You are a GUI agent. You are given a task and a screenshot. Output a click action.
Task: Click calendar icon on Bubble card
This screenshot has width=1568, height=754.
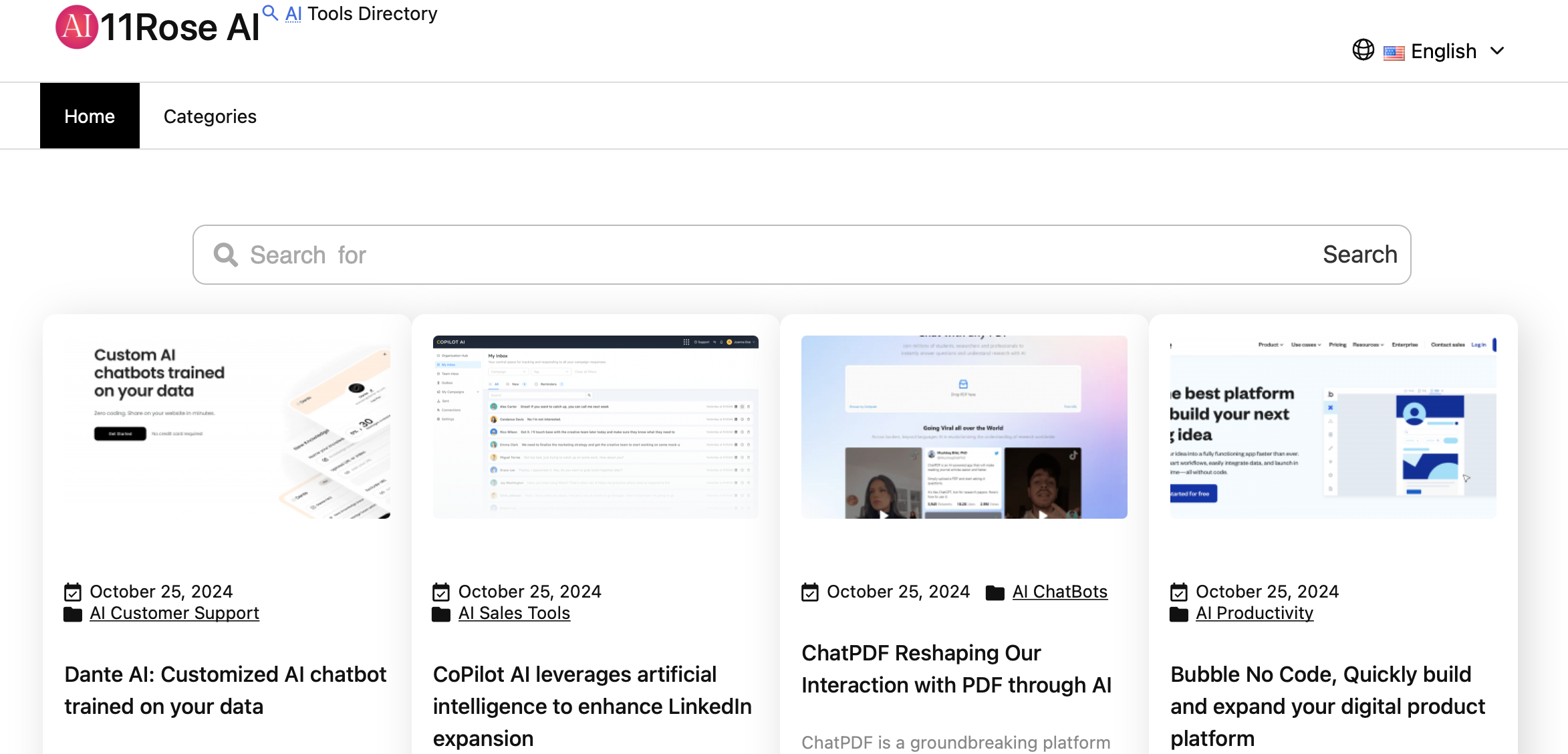1179,592
